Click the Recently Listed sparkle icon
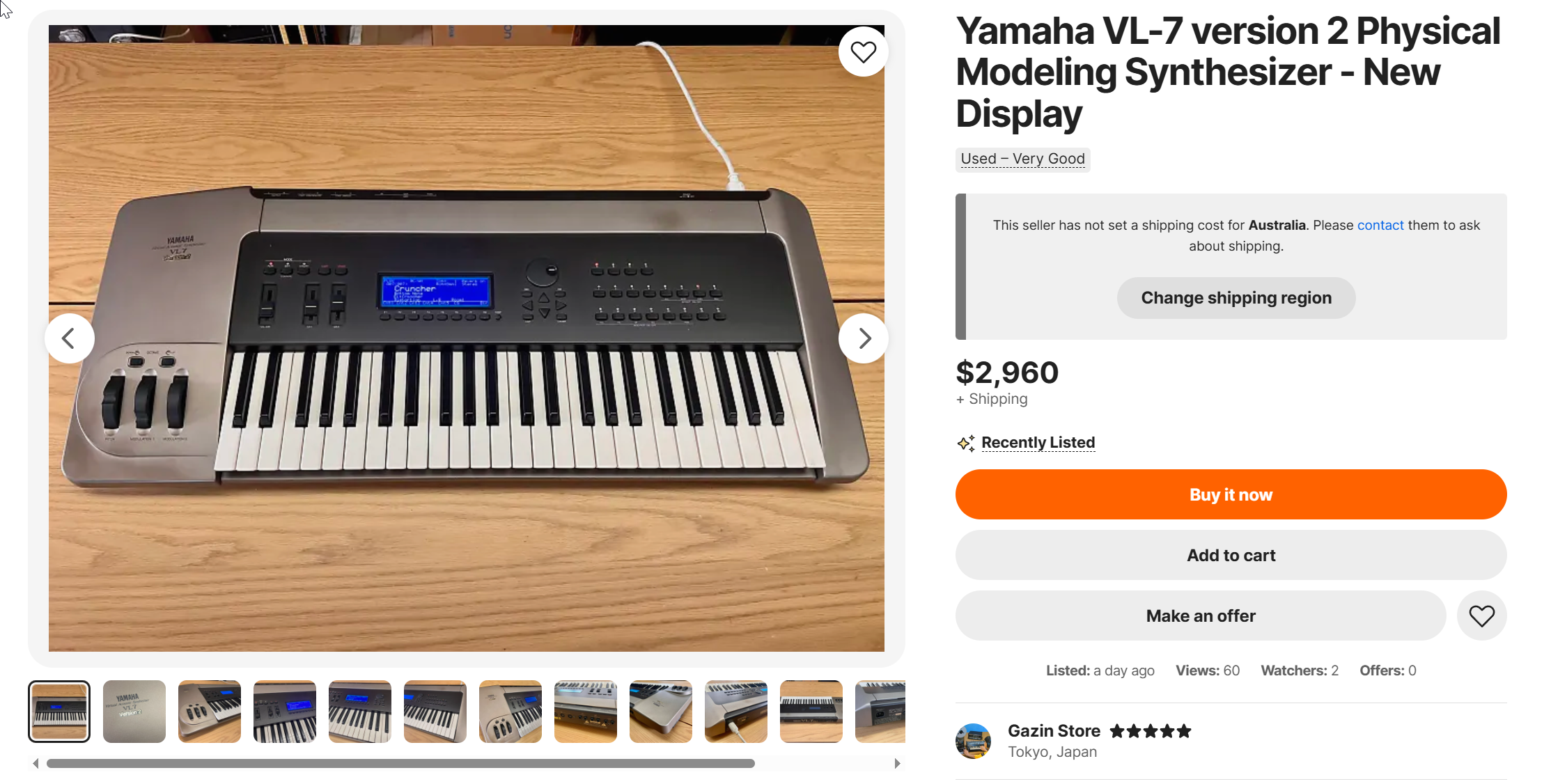 click(x=965, y=443)
